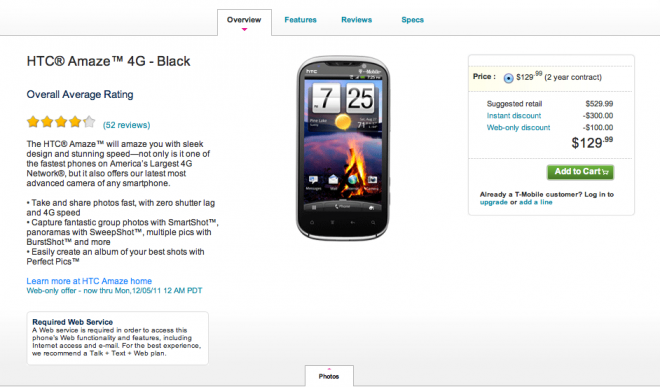Expand the Photos tab at the bottom
Viewport: 660px width, 387px height.
pyautogui.click(x=329, y=376)
